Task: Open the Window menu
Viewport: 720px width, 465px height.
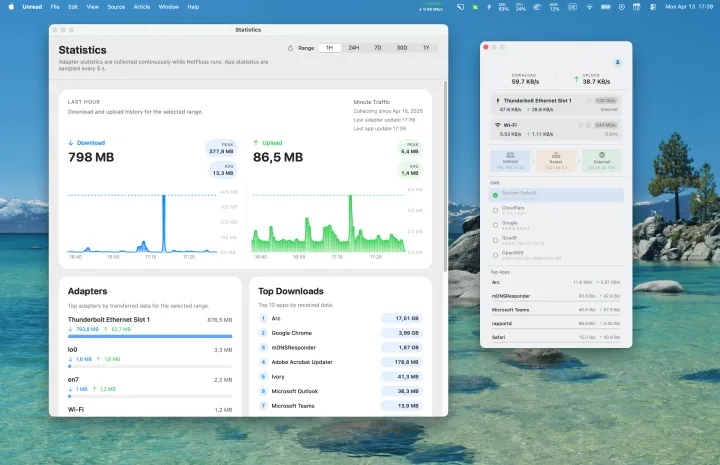Action: (169, 7)
